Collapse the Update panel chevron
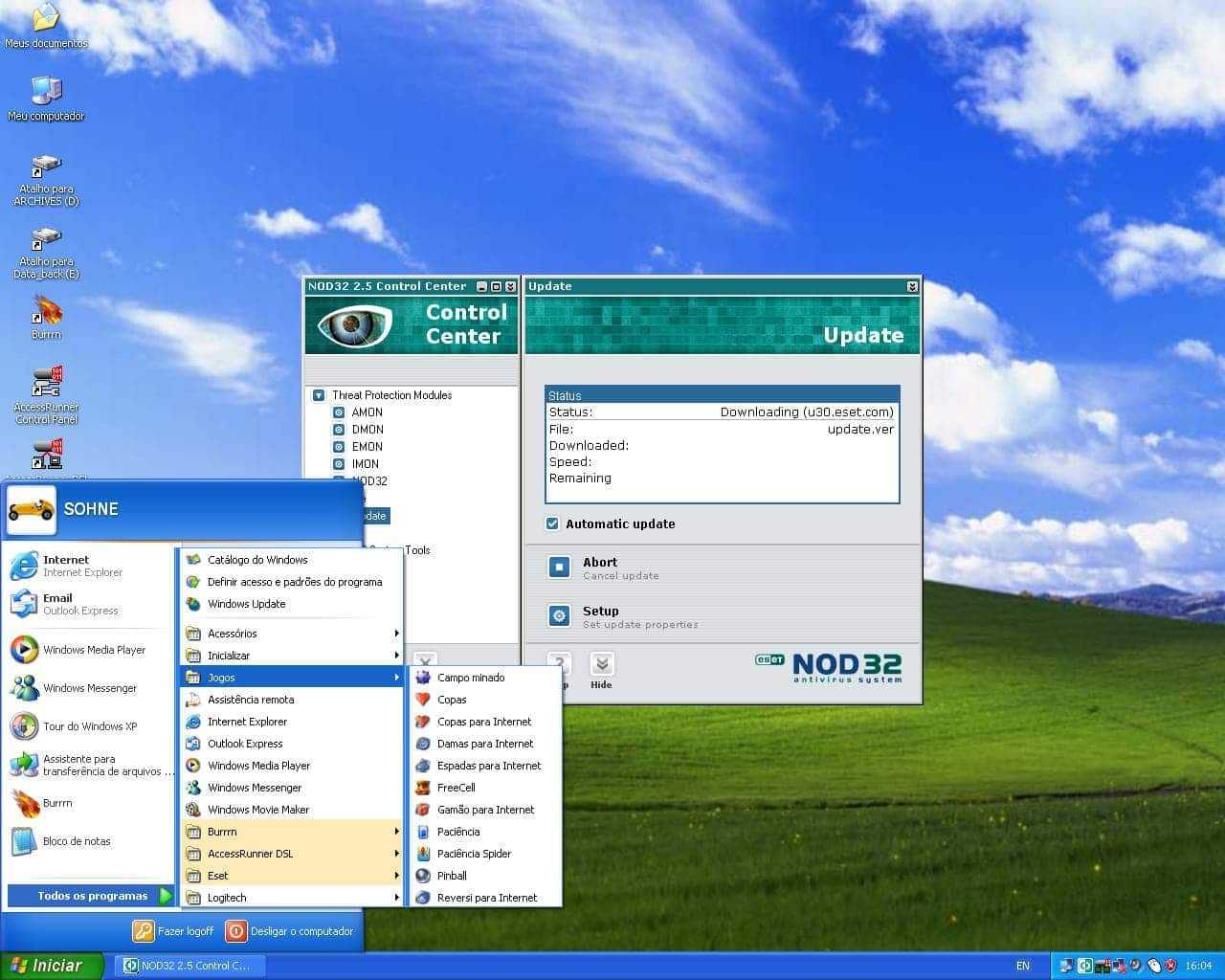 912,286
